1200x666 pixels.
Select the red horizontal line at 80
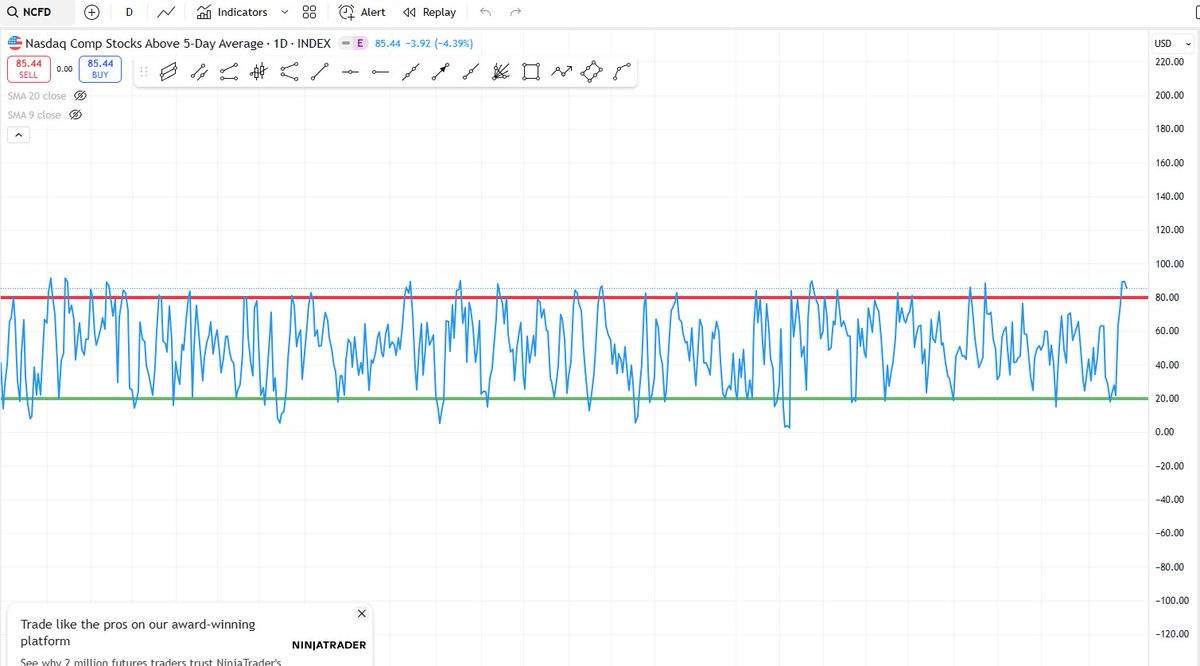(574, 297)
